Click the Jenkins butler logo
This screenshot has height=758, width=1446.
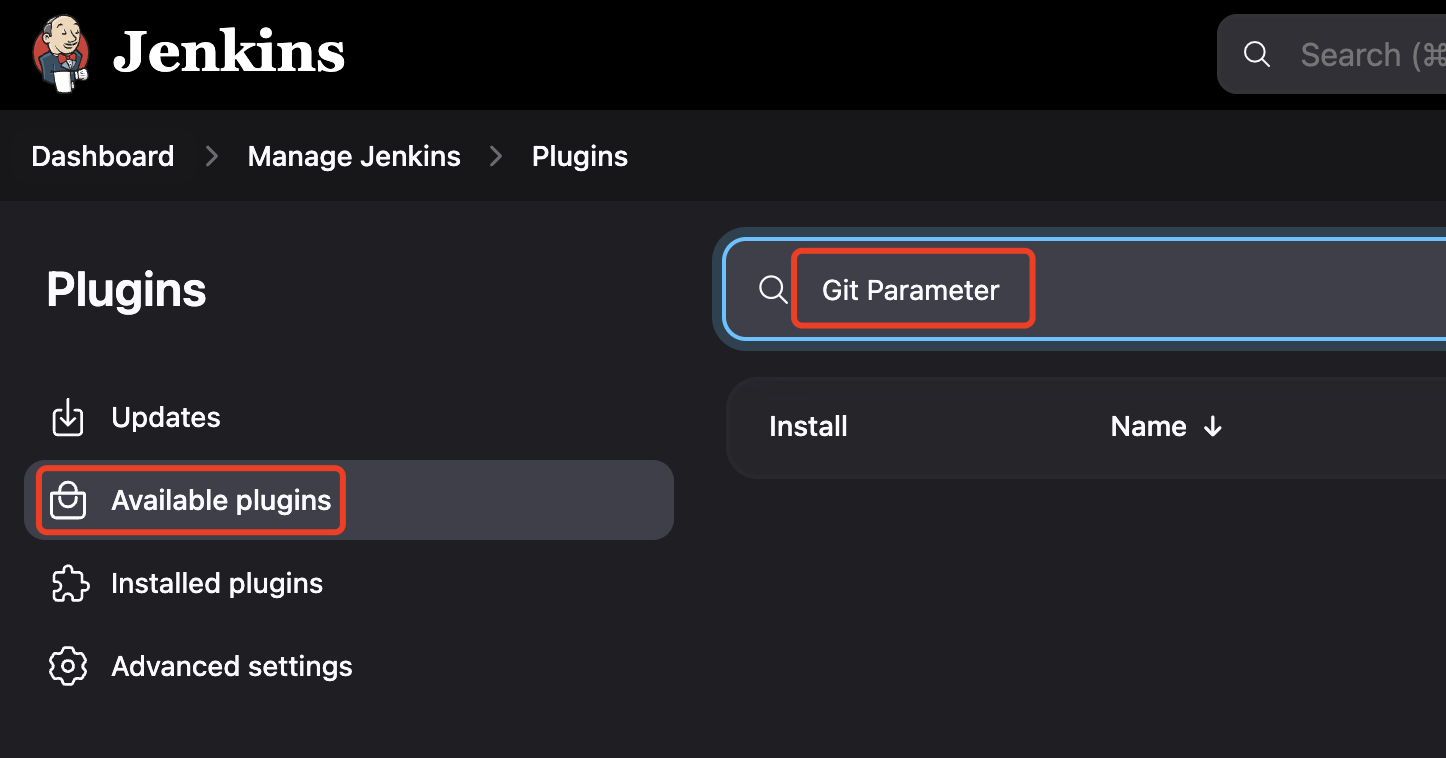[x=61, y=54]
